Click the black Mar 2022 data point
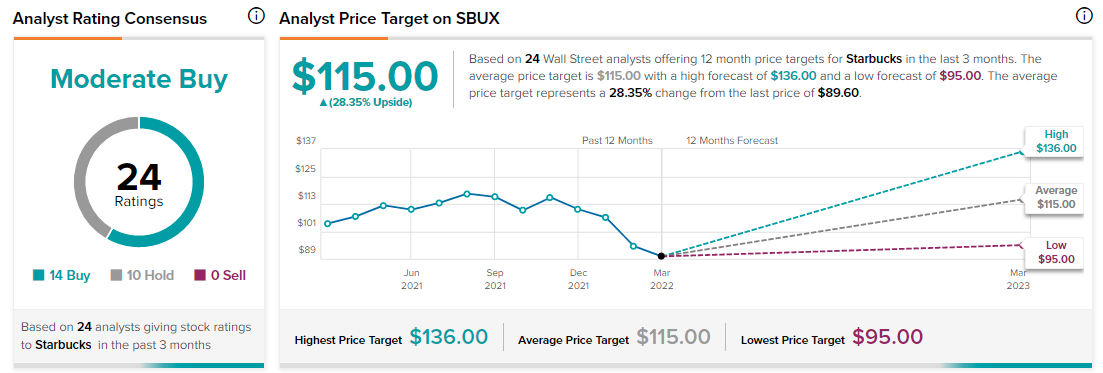Screen dimensions: 1103x373 661,255
